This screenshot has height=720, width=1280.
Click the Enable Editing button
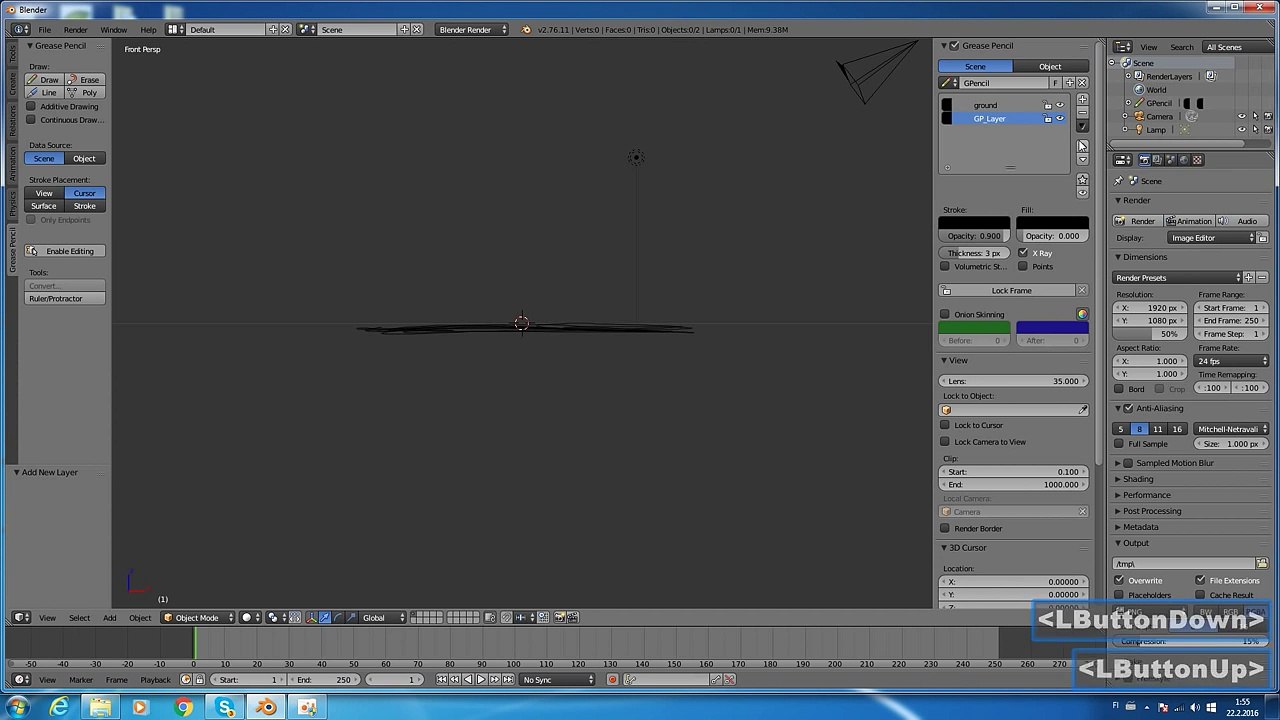click(x=65, y=251)
